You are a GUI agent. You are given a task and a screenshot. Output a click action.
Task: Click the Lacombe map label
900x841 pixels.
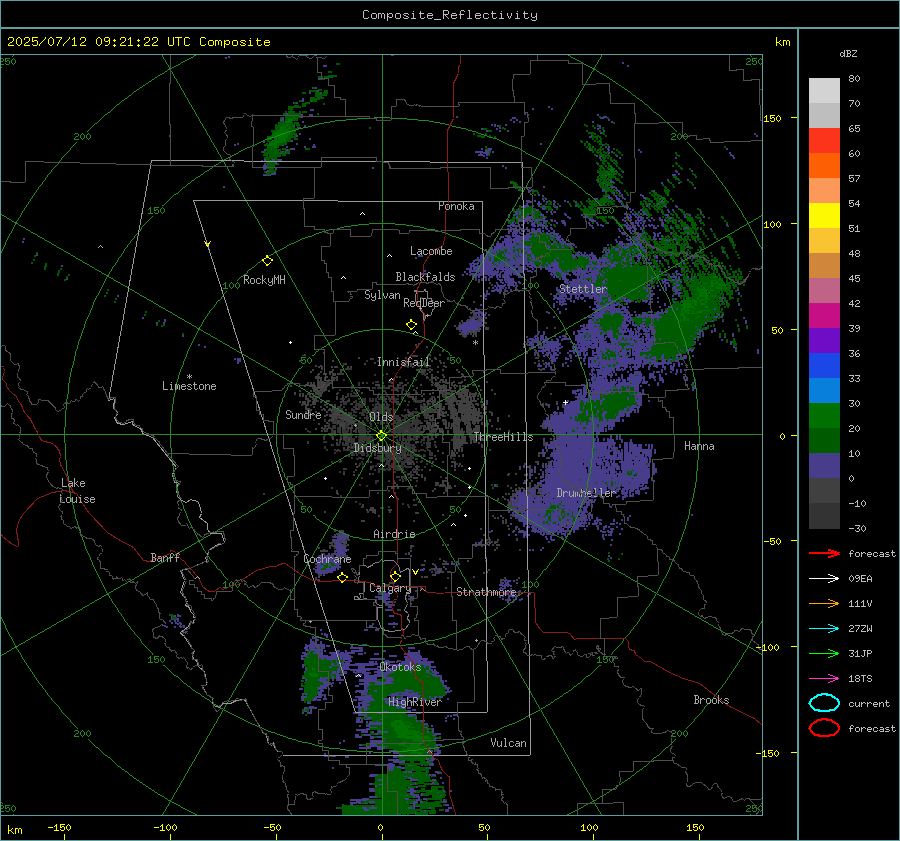coord(431,251)
